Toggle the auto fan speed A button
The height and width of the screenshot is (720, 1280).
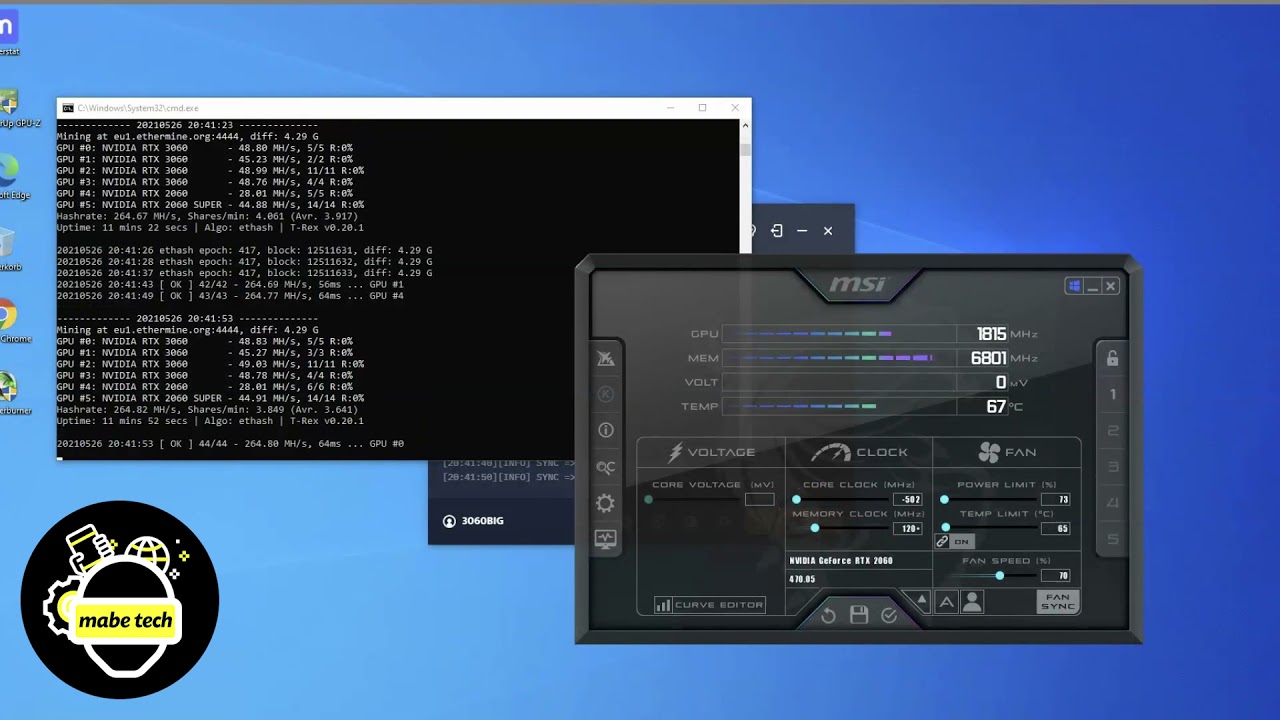(x=946, y=602)
